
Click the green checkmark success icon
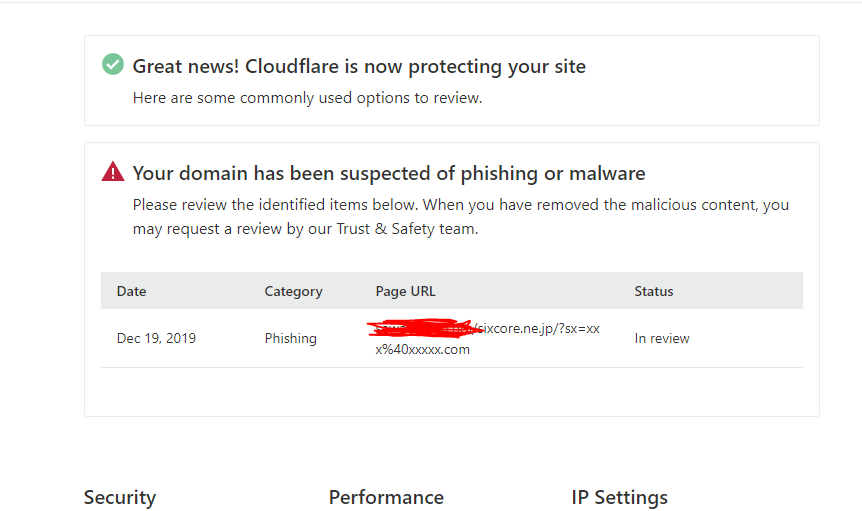point(113,64)
